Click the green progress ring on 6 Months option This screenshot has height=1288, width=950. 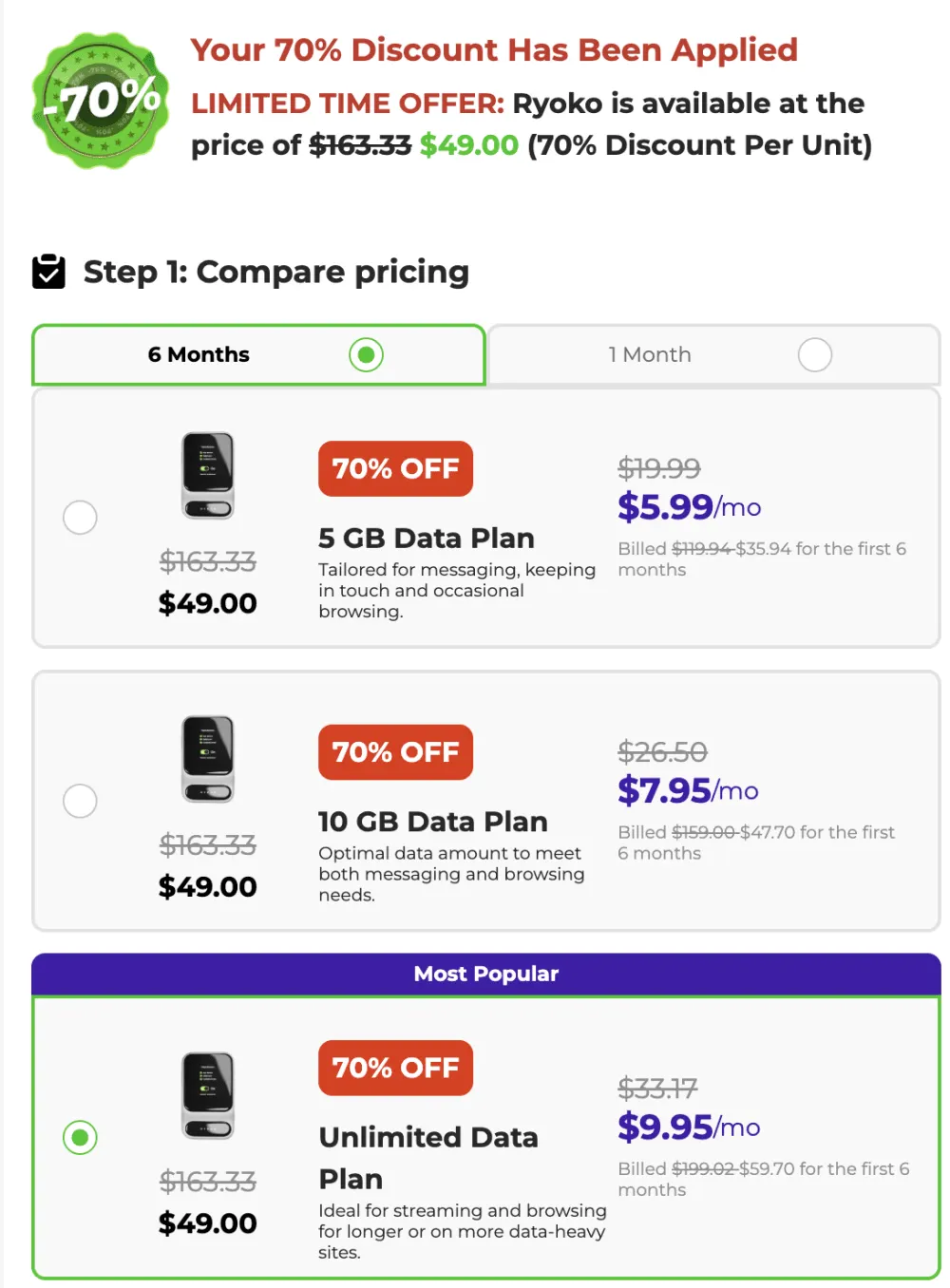pos(365,354)
